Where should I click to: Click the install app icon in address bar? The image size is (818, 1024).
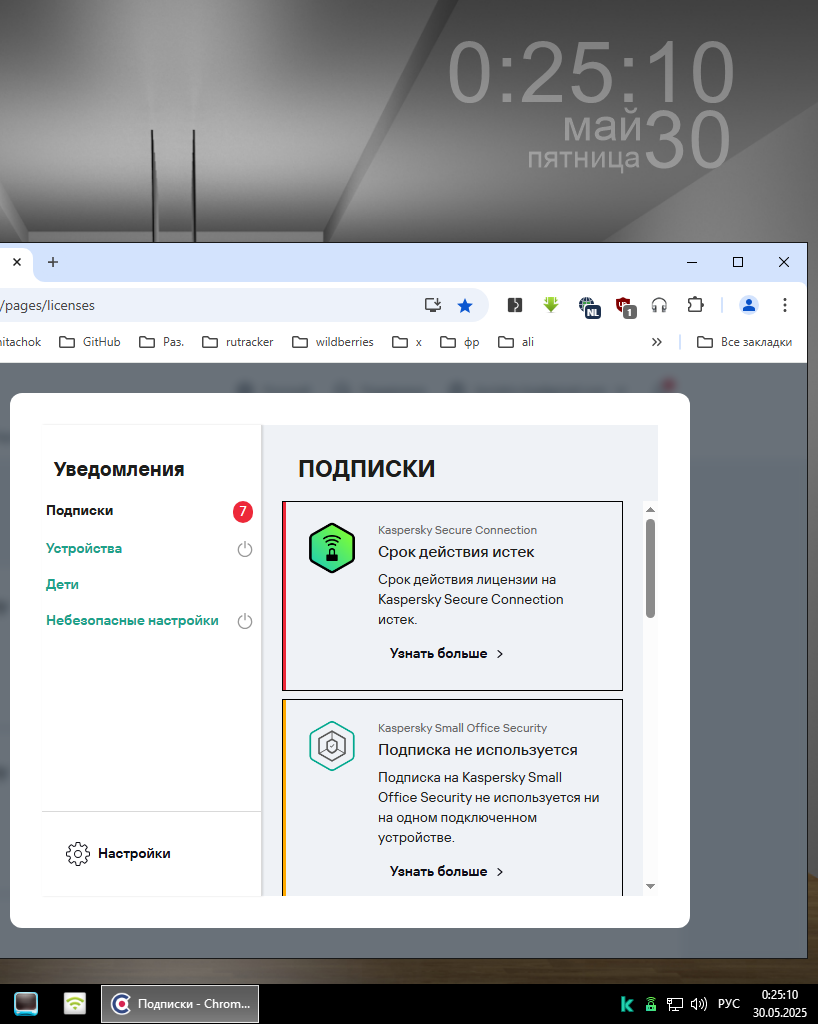click(433, 305)
